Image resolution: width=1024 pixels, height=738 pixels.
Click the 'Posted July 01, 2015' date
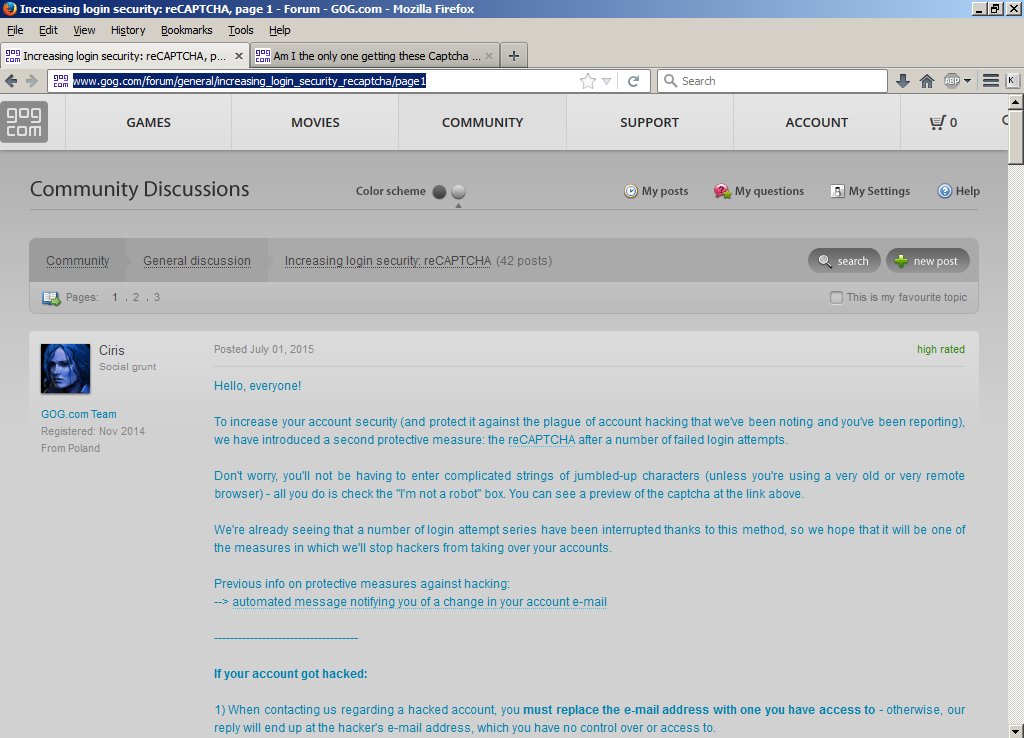tap(264, 349)
